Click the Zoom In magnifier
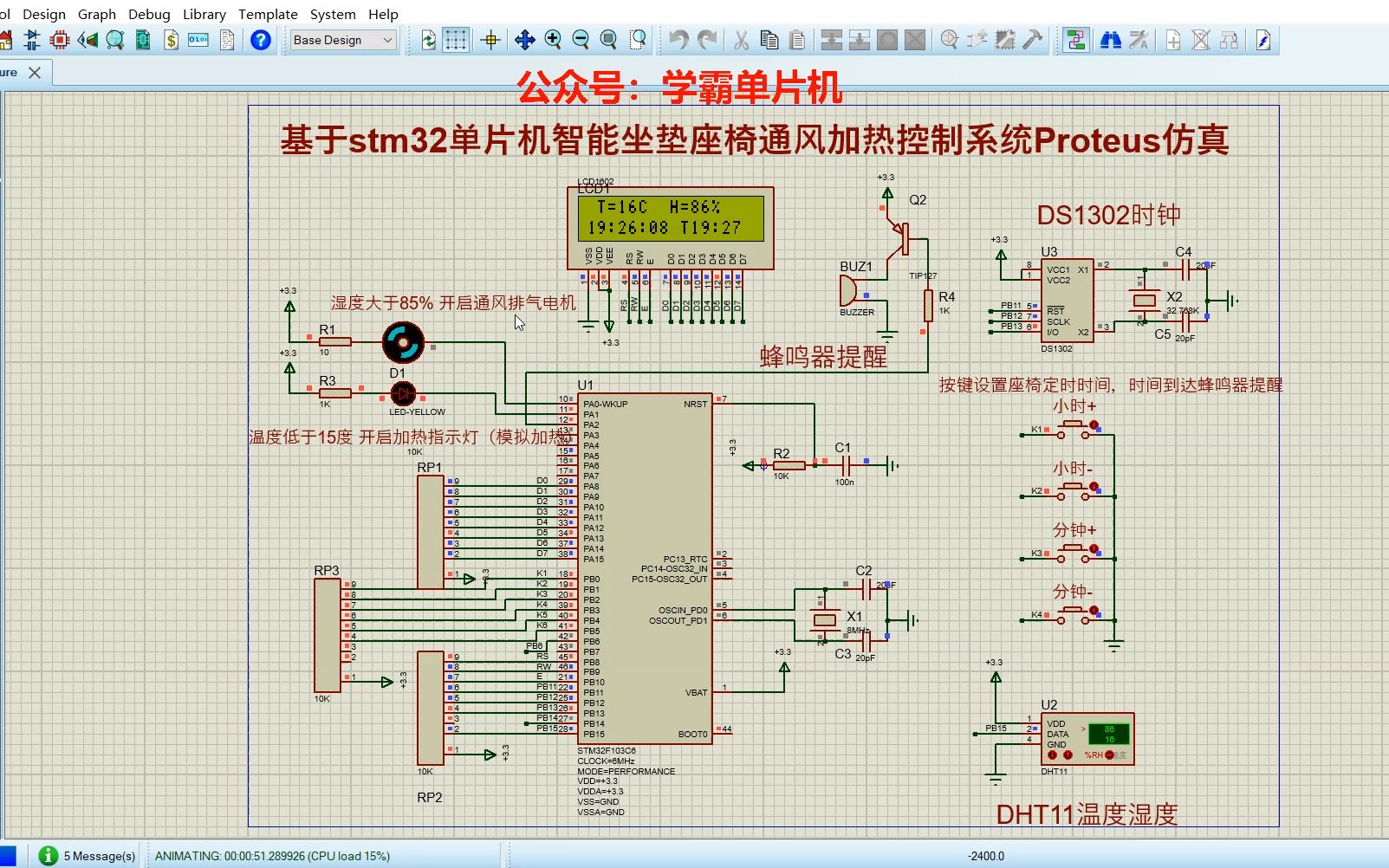The image size is (1389, 868). click(553, 40)
